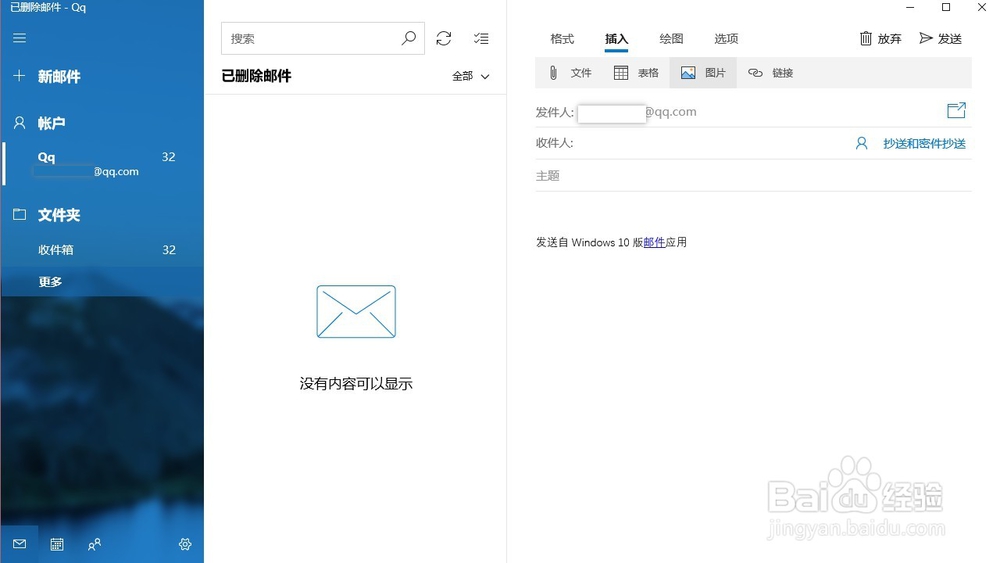The height and width of the screenshot is (563, 1000).
Task: Click 32 count beside 收件箱
Action: (x=168, y=250)
